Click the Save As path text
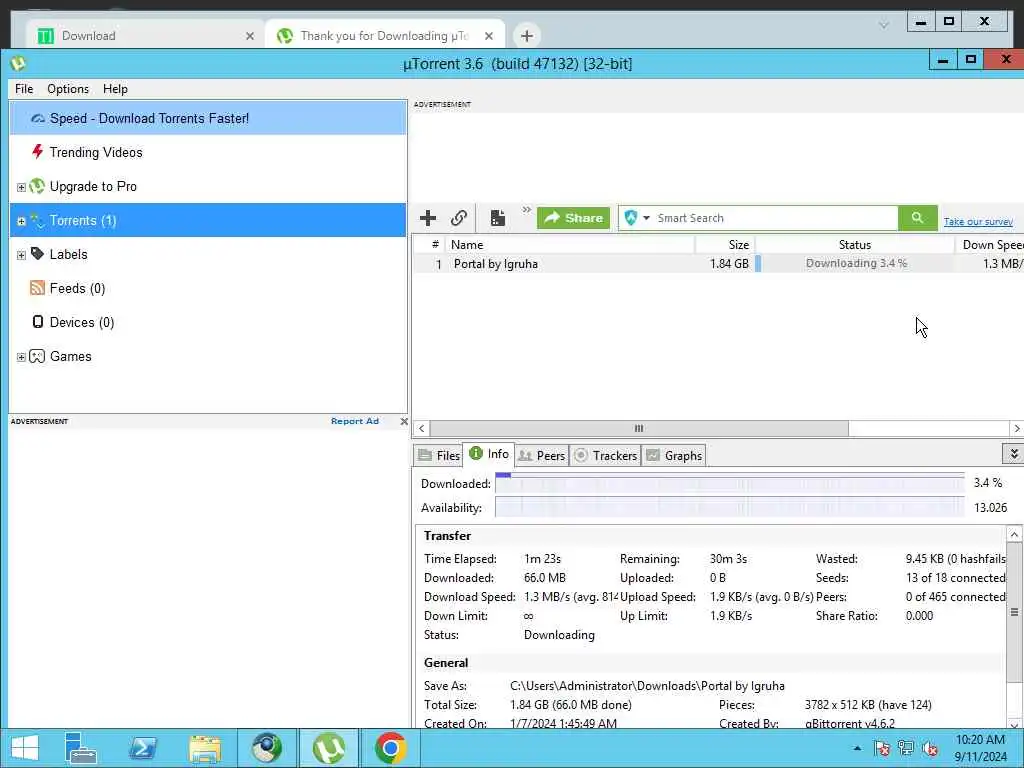Image resolution: width=1024 pixels, height=768 pixels. click(647, 686)
